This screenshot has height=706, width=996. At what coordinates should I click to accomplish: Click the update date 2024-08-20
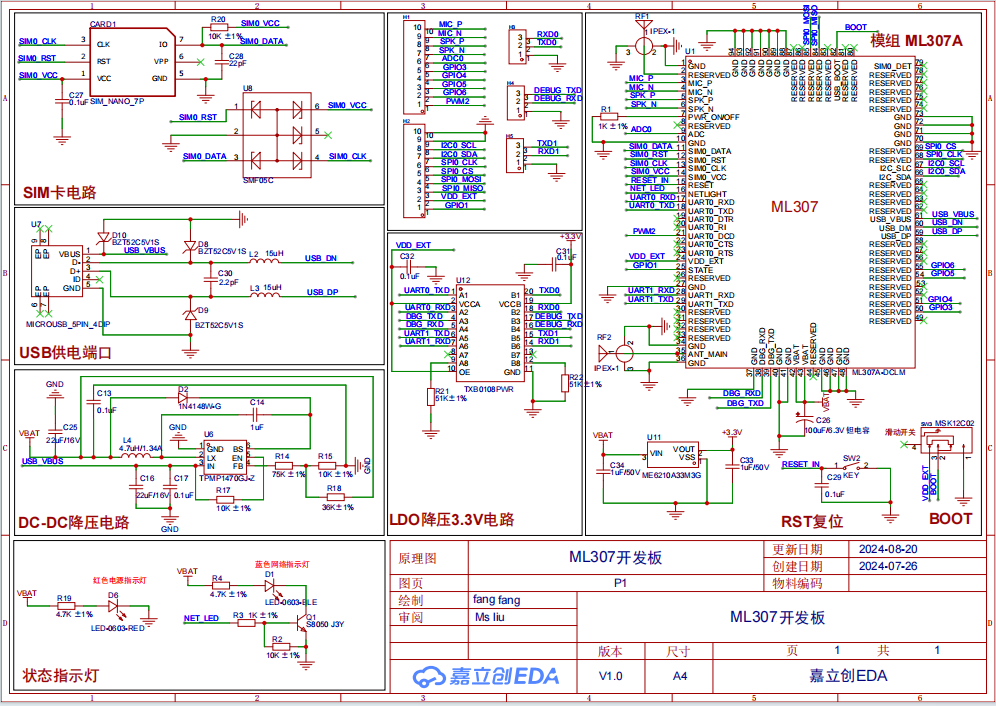point(888,549)
